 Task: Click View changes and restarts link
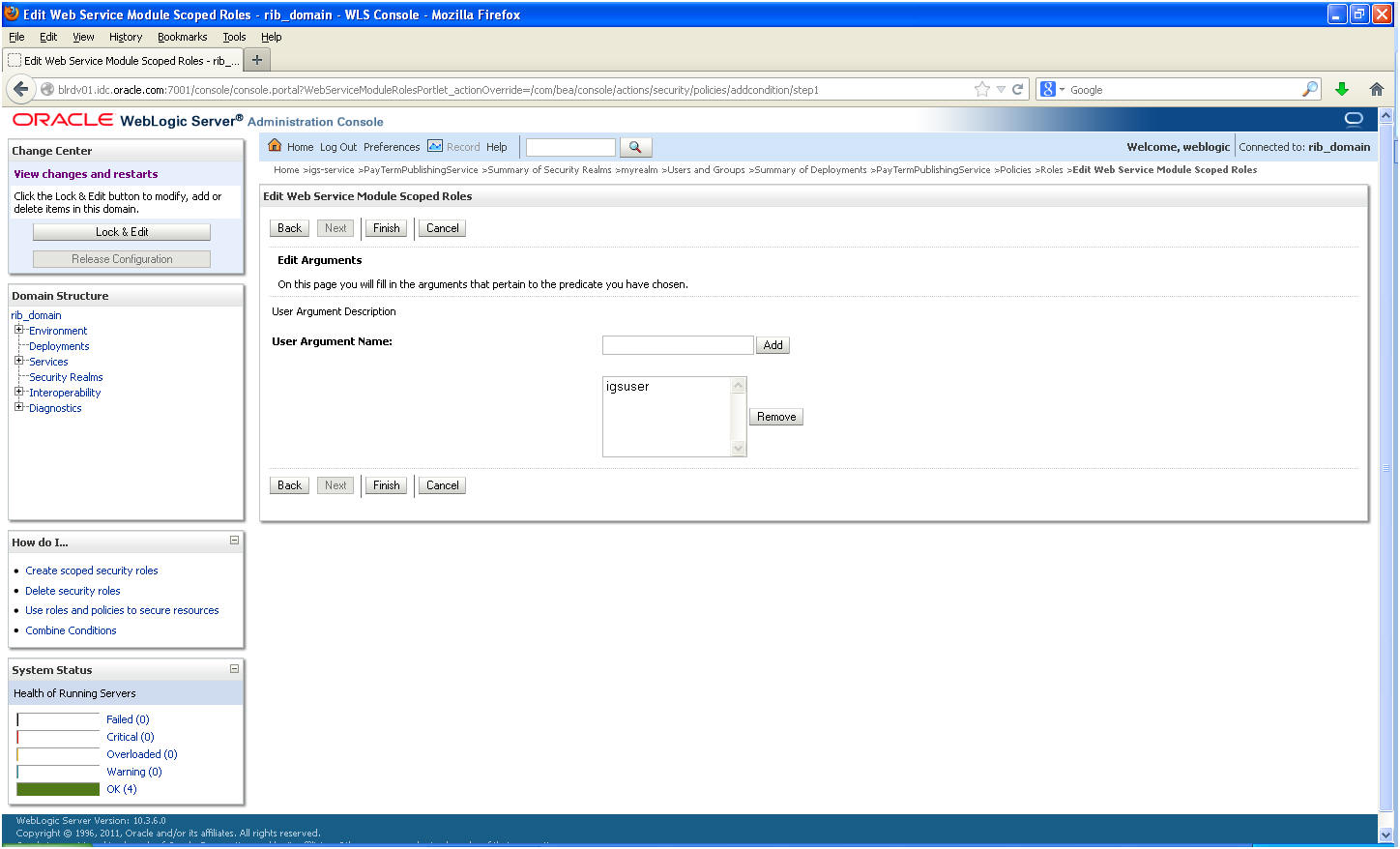pos(86,174)
